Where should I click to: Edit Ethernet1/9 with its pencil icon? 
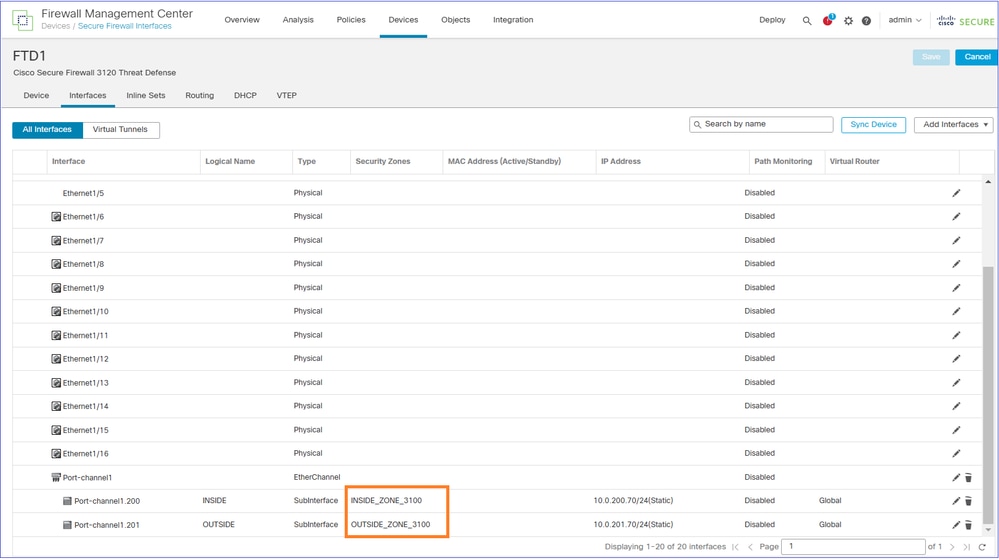click(956, 288)
